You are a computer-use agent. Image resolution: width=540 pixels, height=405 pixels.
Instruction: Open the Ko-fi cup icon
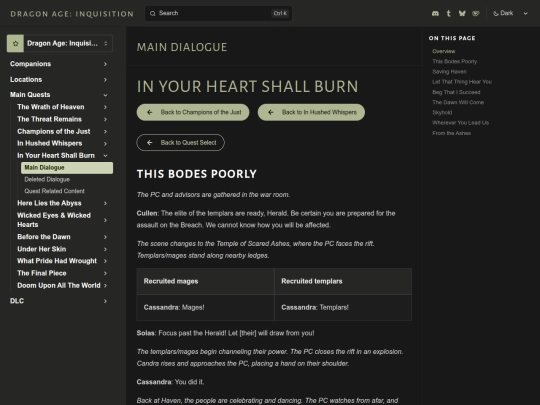click(x=476, y=13)
